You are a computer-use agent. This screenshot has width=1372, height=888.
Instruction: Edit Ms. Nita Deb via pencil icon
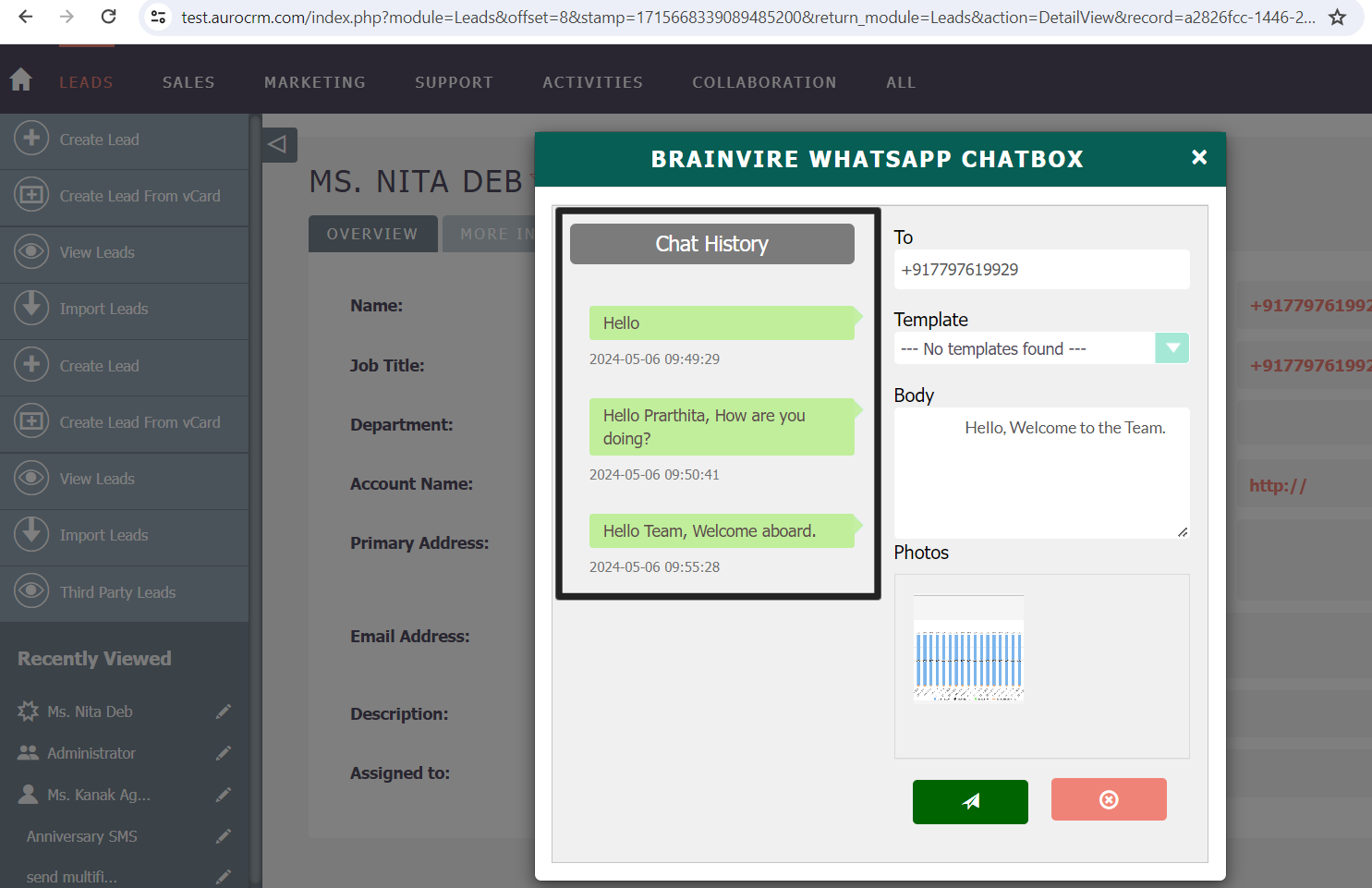(x=224, y=712)
